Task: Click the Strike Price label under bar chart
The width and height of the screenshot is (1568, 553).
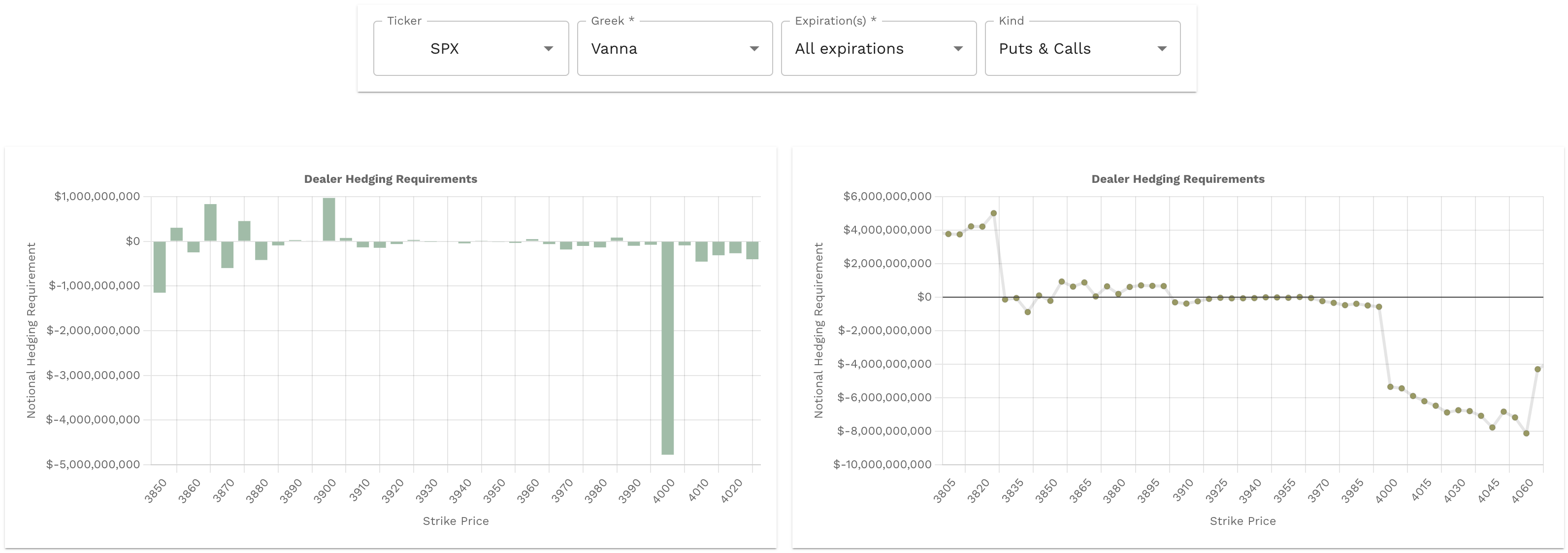Action: [x=456, y=521]
